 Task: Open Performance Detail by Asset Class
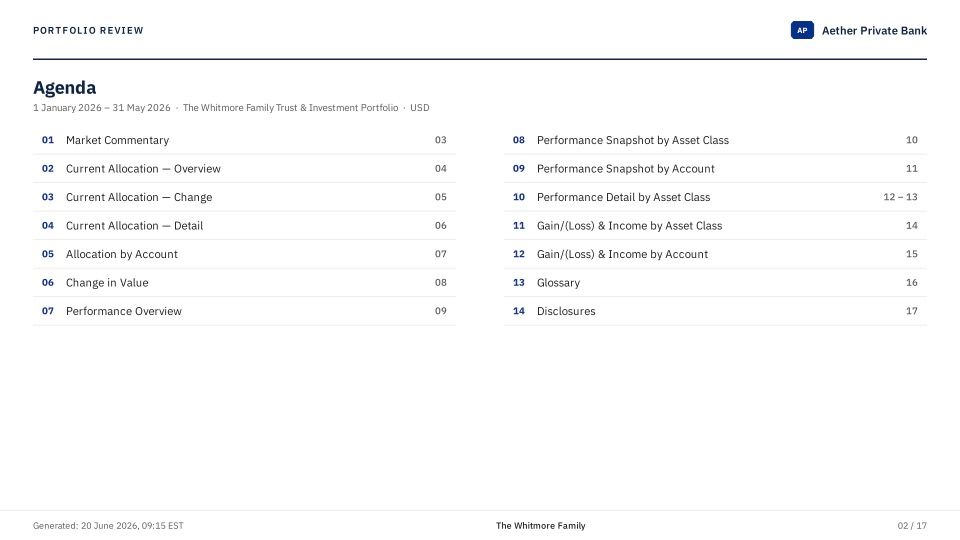tap(715, 197)
